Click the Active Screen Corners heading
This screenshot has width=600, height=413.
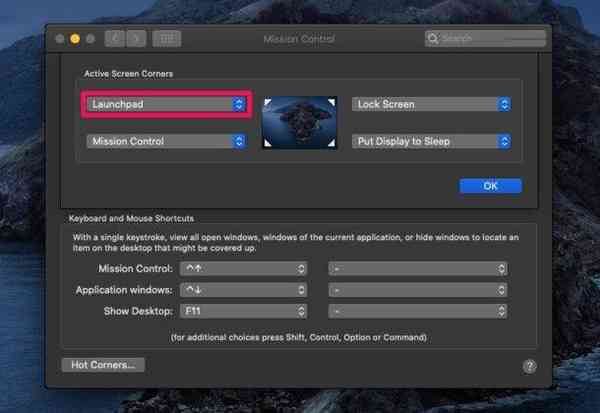[x=129, y=74]
